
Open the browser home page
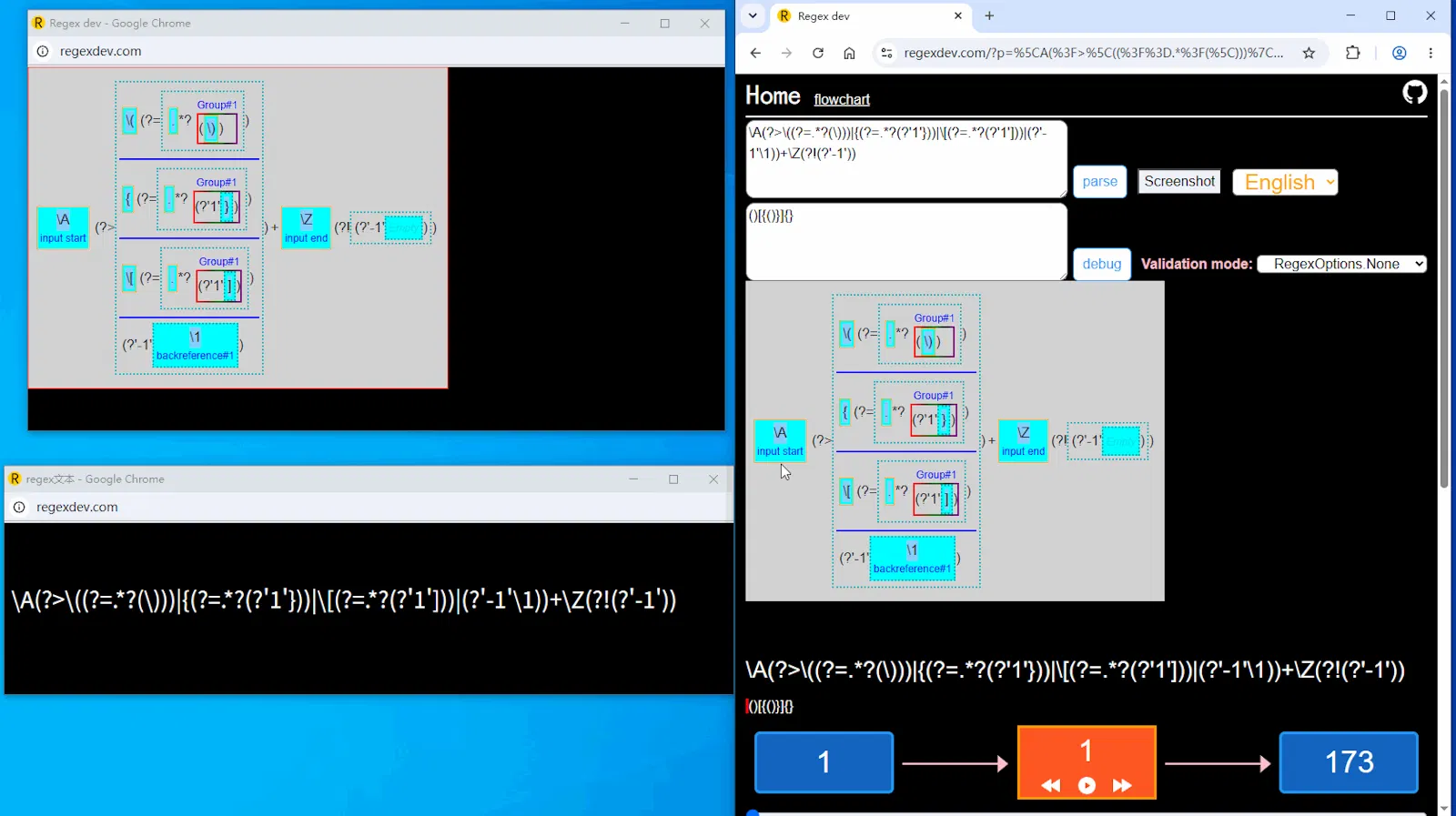[849, 53]
